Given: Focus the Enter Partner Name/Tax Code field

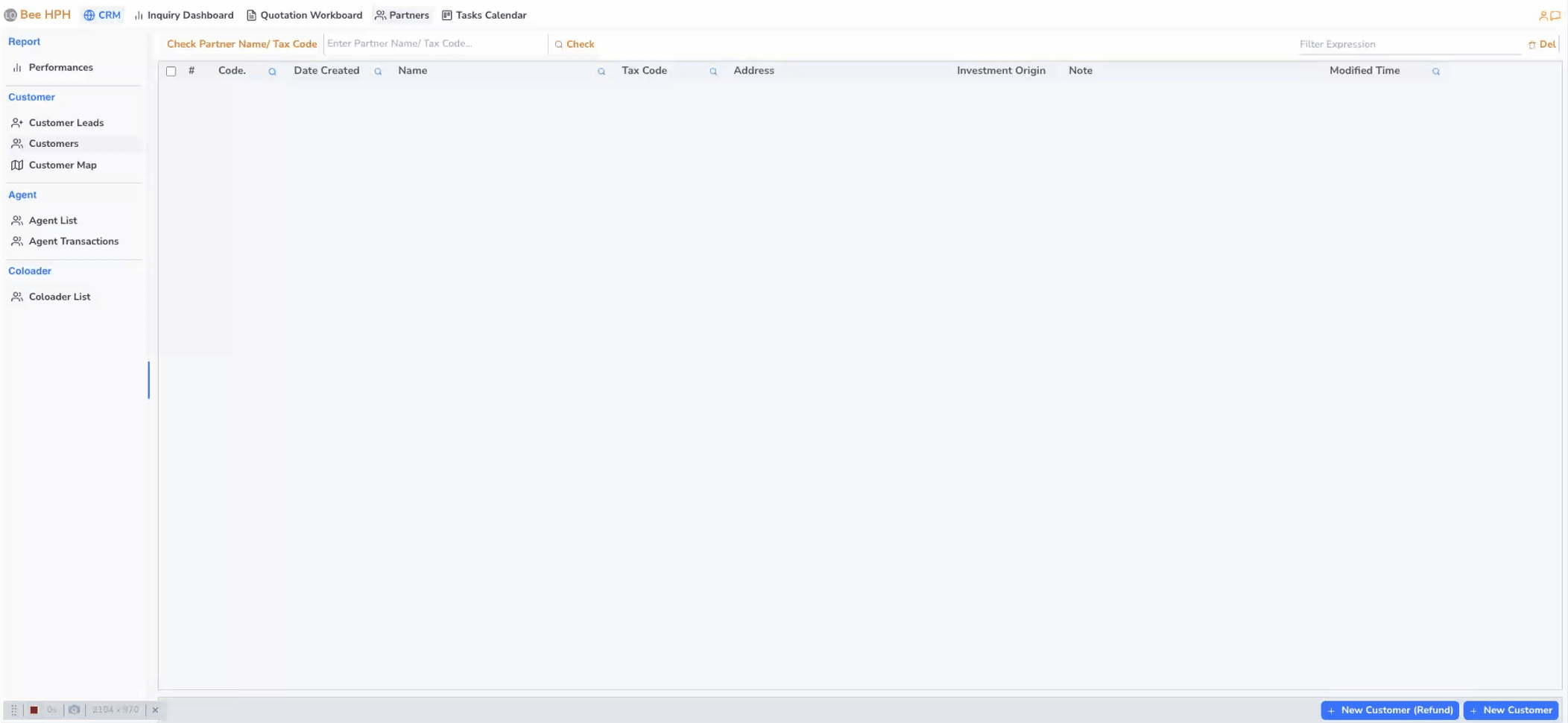Looking at the screenshot, I should pos(434,43).
